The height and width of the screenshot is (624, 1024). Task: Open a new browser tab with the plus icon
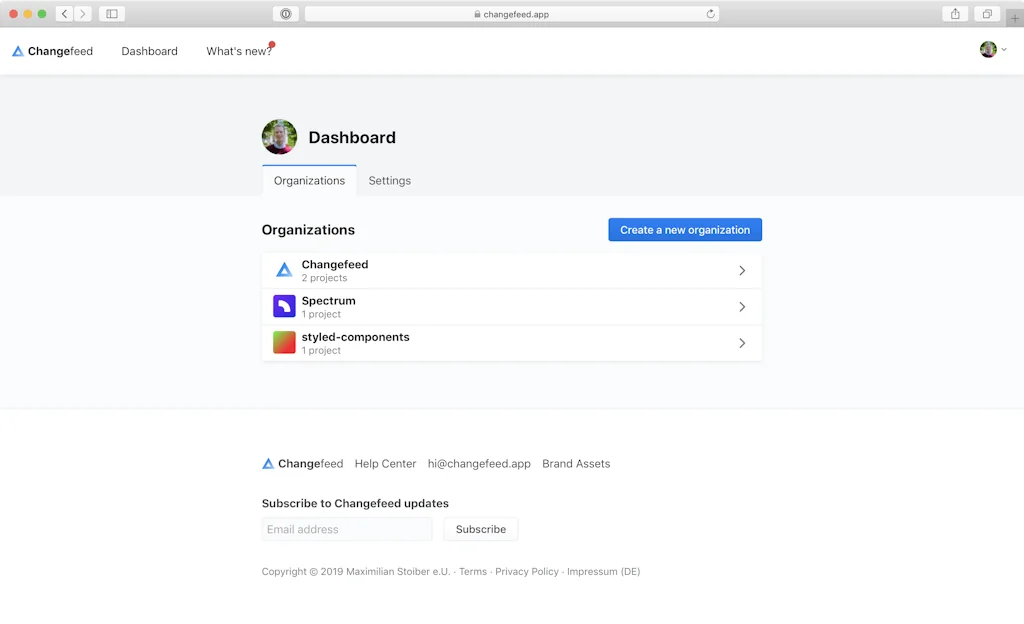[1014, 17]
